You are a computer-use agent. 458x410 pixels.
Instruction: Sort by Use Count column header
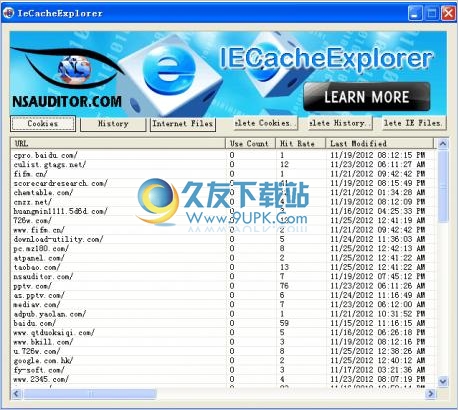251,144
